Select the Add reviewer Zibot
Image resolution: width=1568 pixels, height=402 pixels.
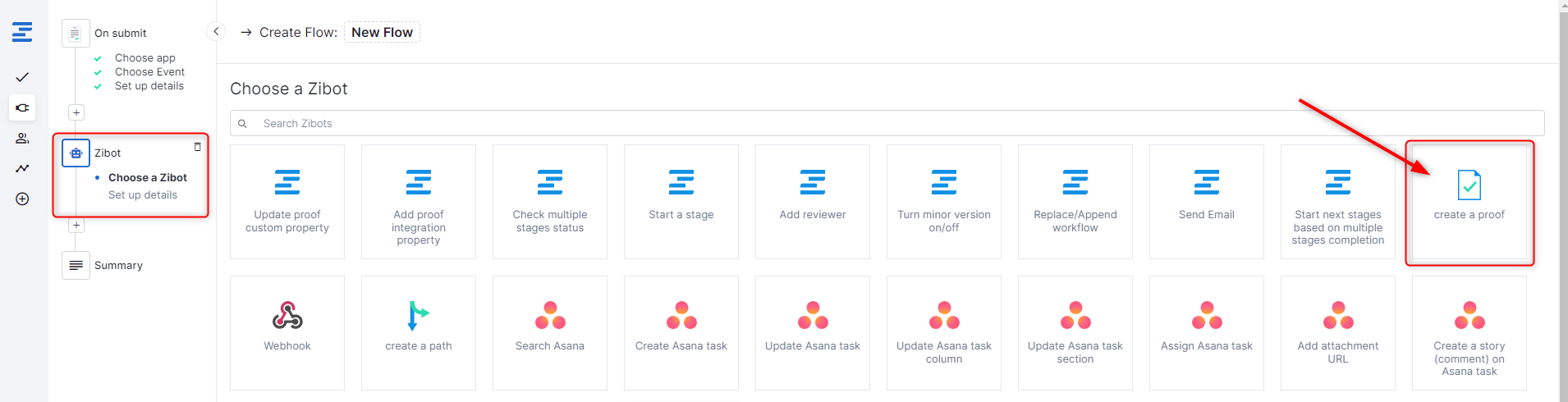[813, 202]
